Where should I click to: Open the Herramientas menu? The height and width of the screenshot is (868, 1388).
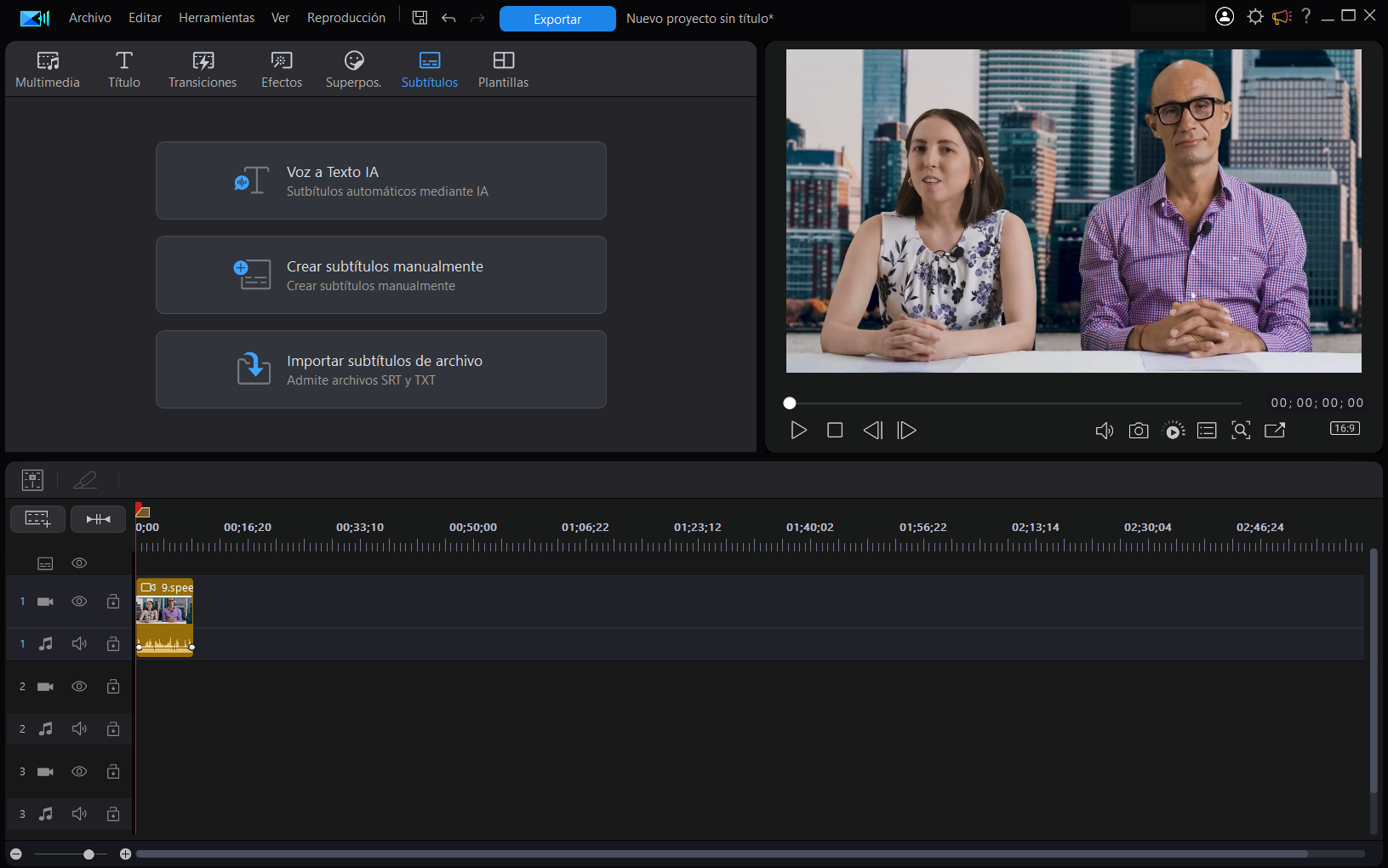pos(216,17)
